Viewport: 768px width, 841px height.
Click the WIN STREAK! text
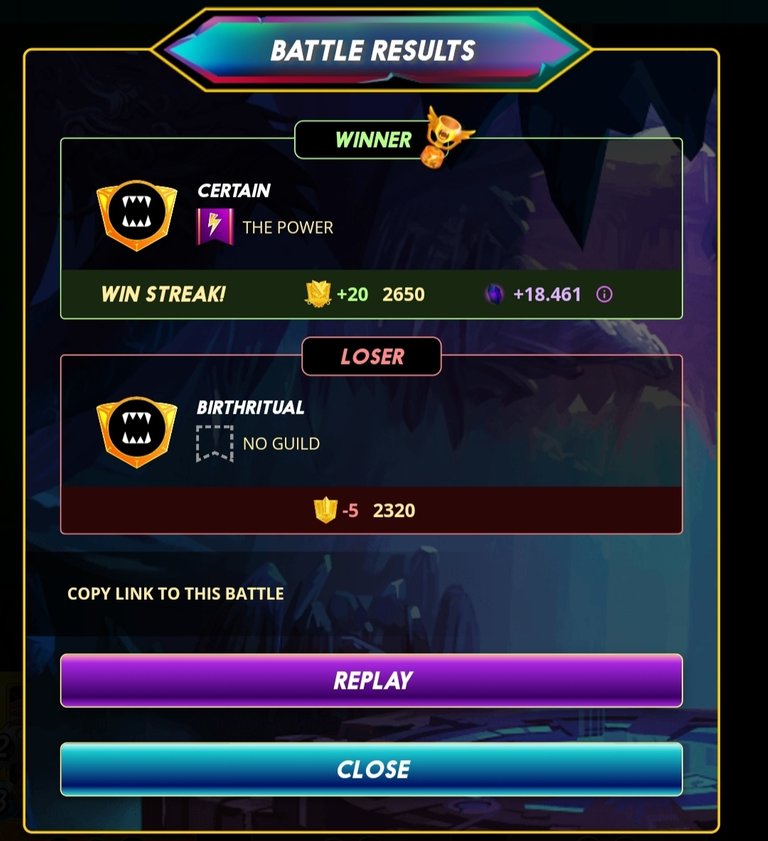point(164,294)
